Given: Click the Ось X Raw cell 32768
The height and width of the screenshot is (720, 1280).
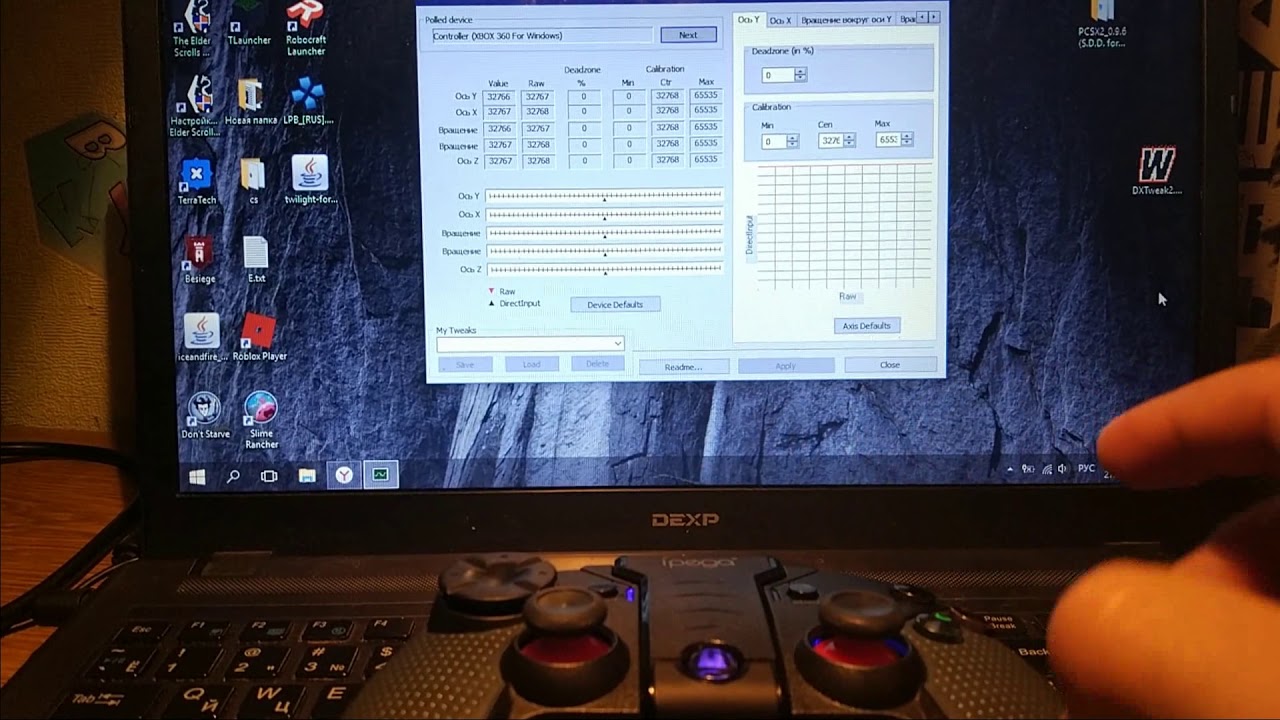Looking at the screenshot, I should pyautogui.click(x=538, y=112).
